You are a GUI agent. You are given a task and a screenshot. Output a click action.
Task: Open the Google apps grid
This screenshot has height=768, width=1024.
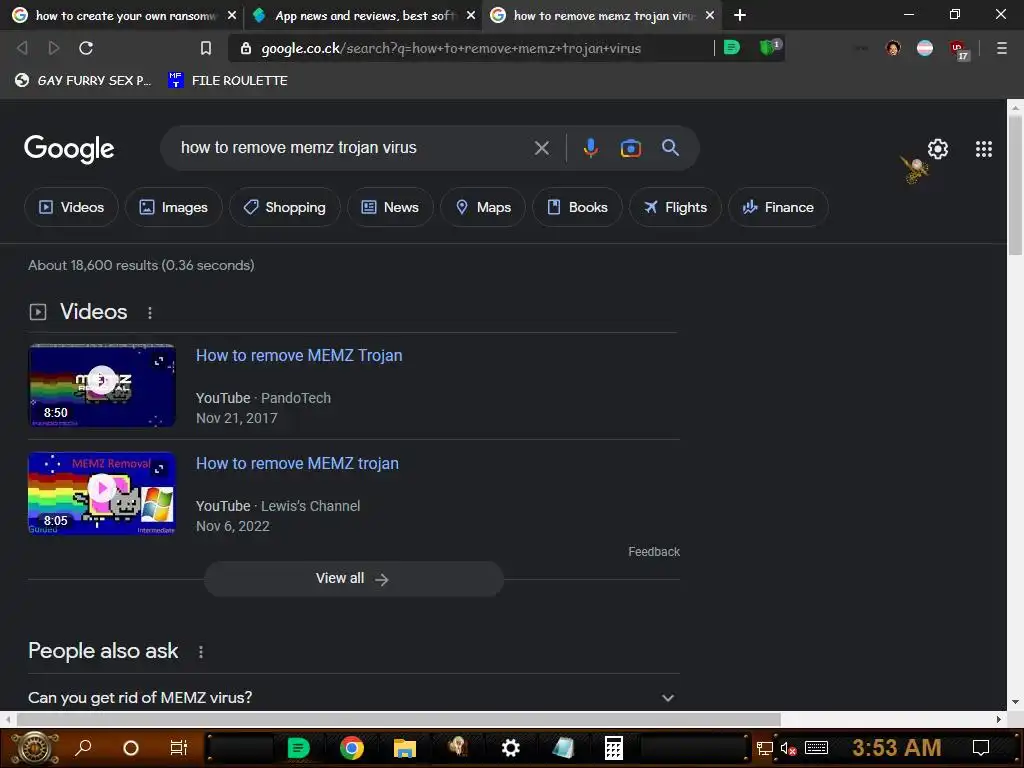pos(984,149)
